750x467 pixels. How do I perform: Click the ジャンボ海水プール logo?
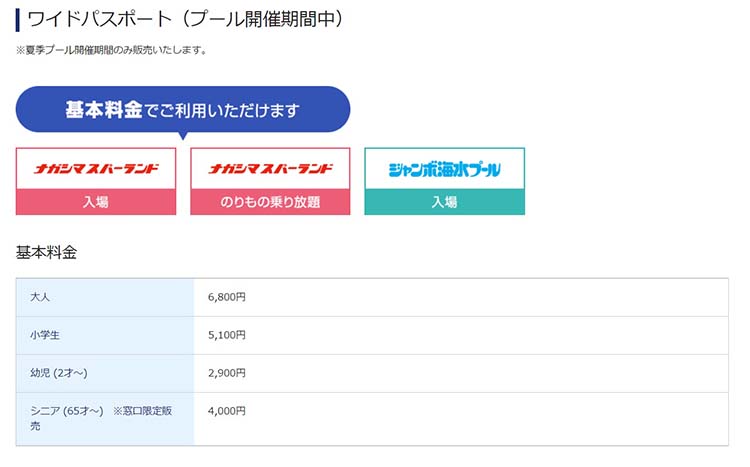444,169
